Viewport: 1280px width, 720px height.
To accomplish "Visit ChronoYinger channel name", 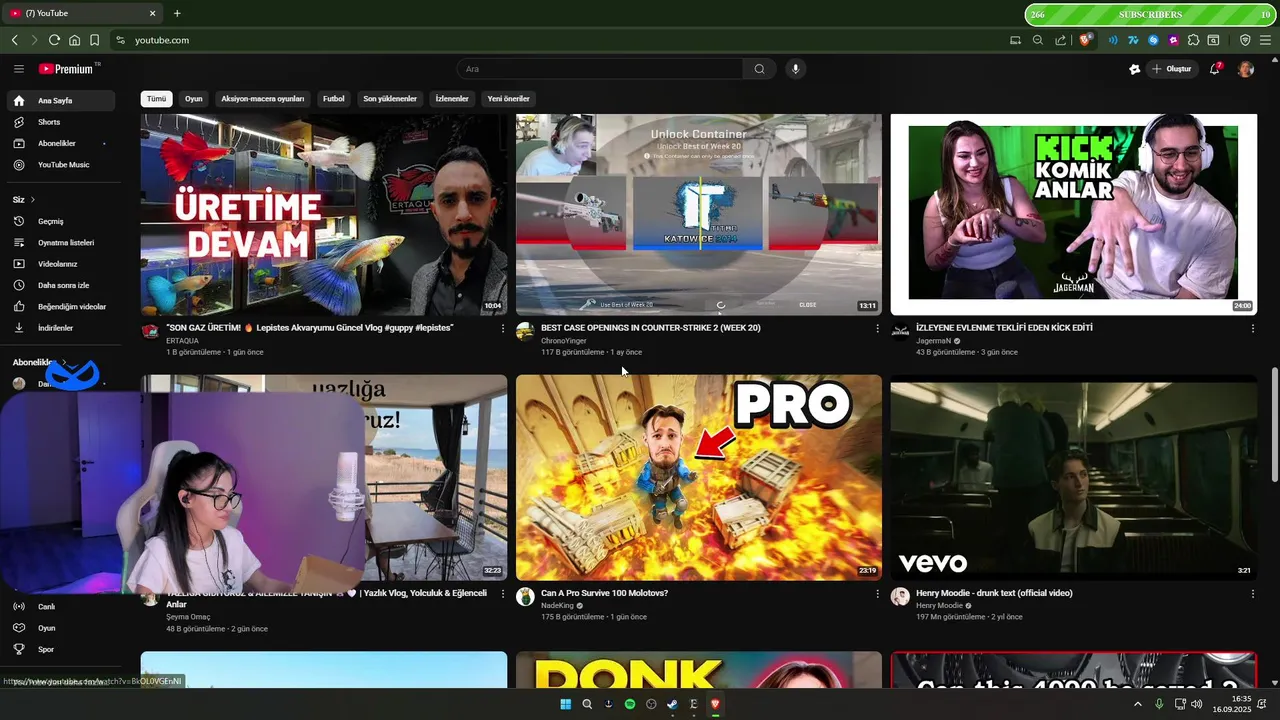I will (x=564, y=341).
